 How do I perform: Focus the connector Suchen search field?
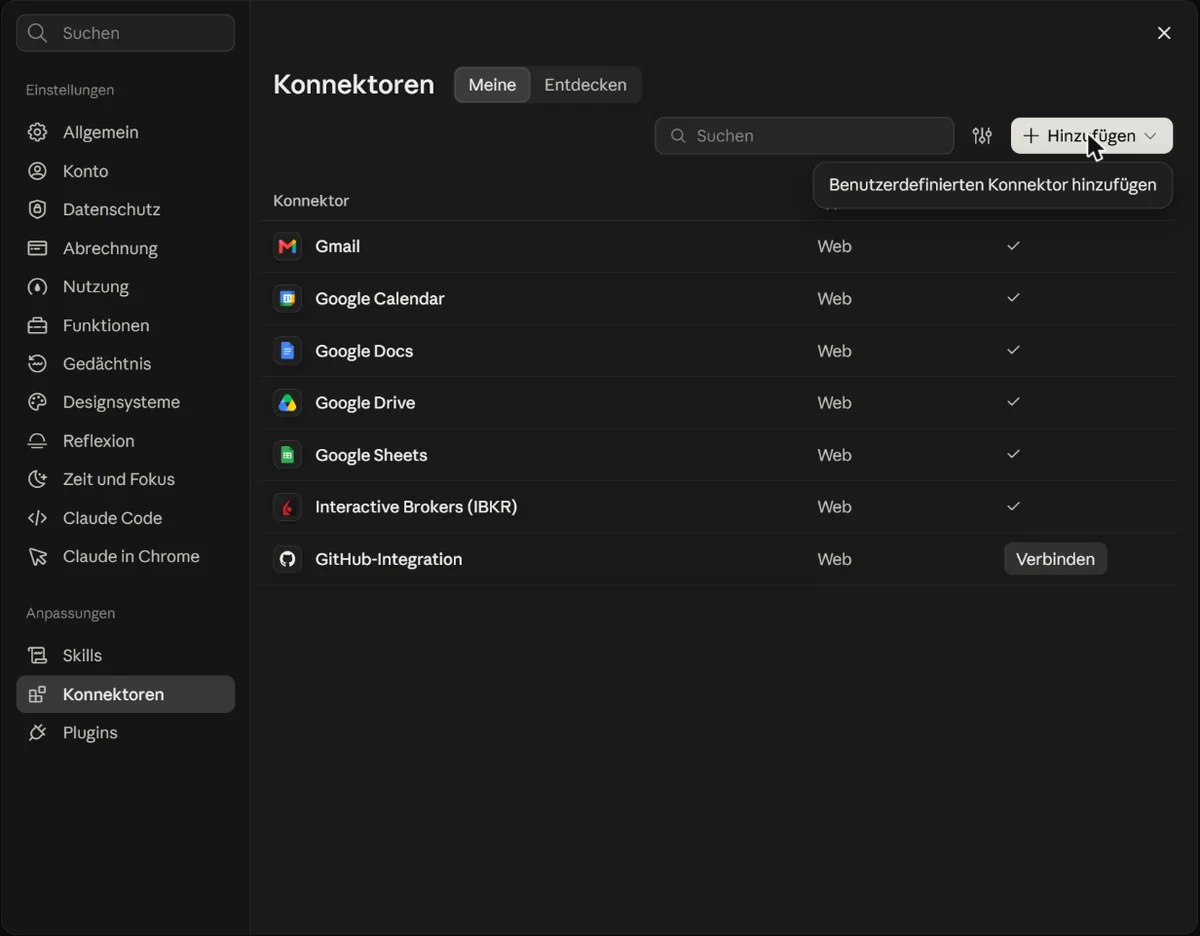804,136
